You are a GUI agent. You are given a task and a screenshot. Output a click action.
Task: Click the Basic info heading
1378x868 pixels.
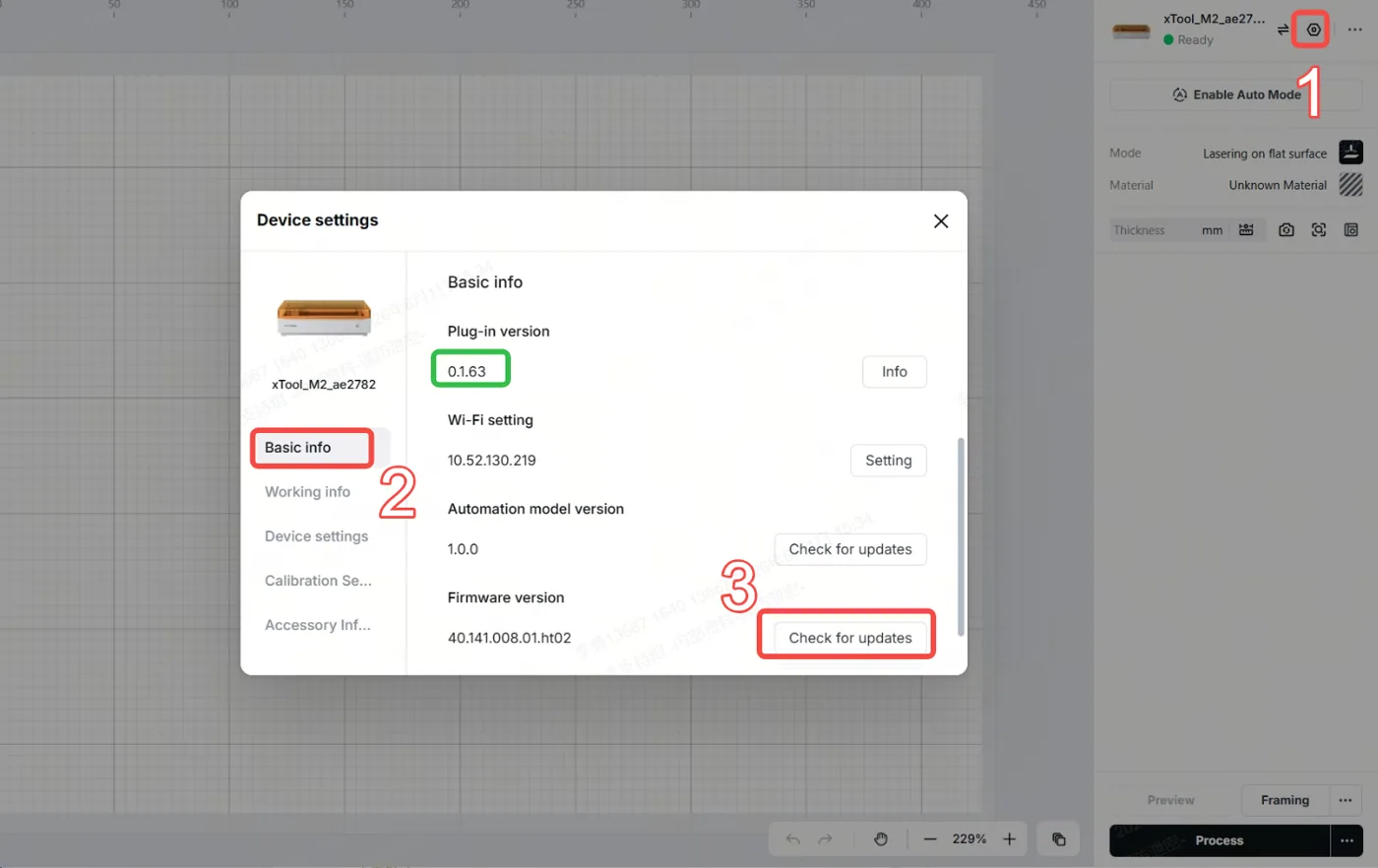pos(485,282)
